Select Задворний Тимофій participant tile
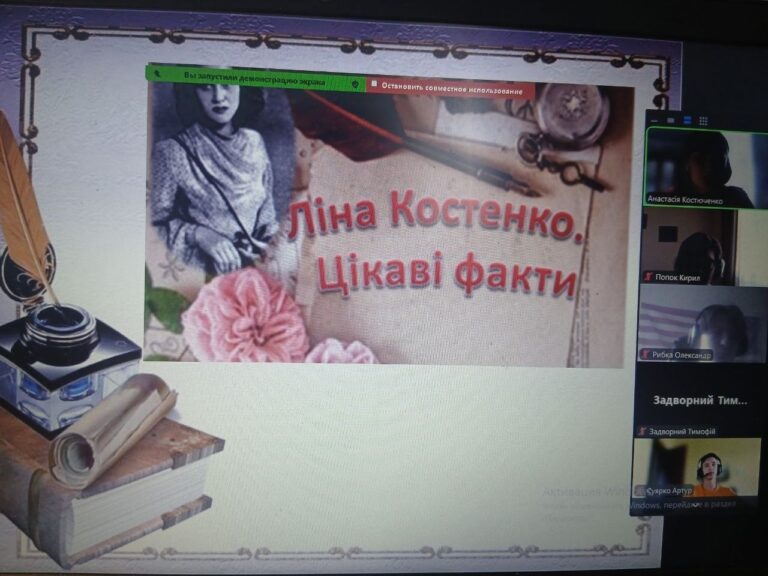 click(698, 401)
